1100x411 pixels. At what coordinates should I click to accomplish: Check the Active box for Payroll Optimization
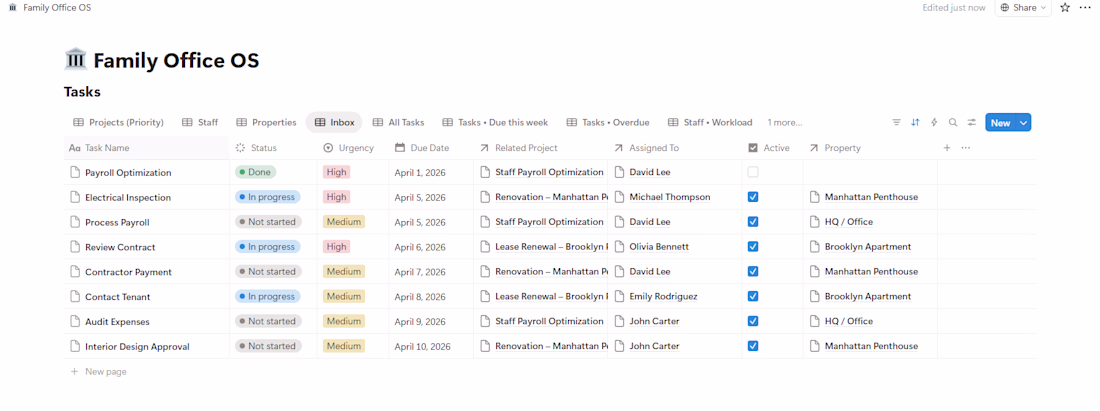[753, 173]
